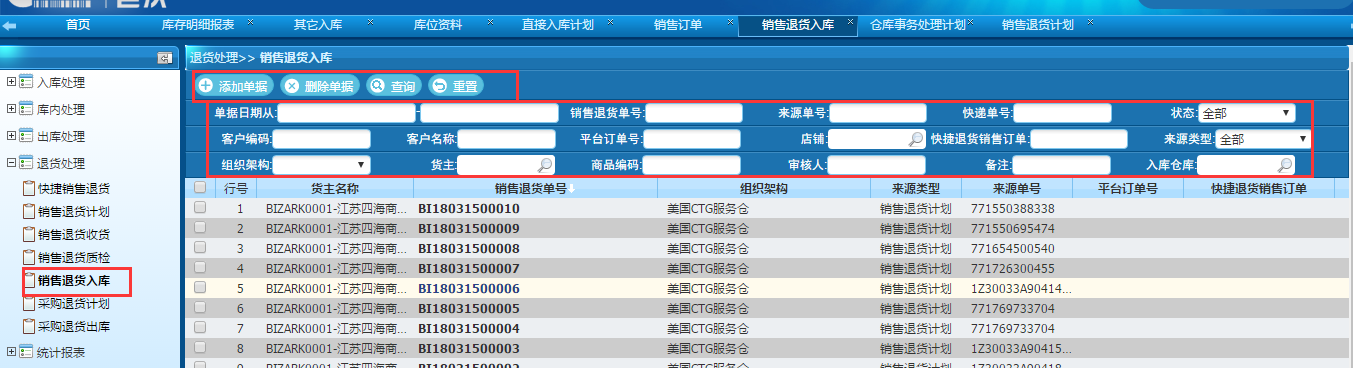This screenshot has height=368, width=1353.
Task: Open the 状态 dropdown
Action: (x=1248, y=113)
